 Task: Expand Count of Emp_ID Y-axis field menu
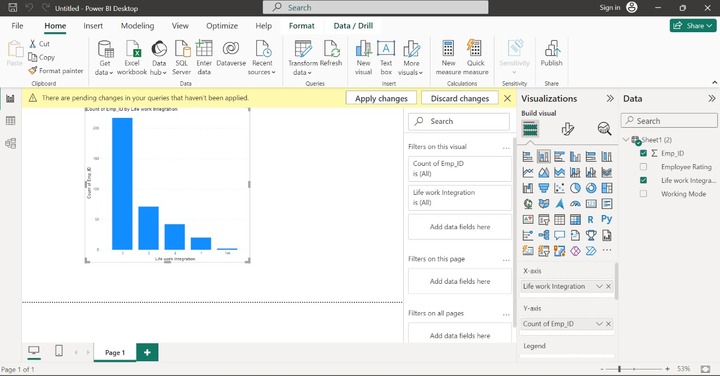click(599, 324)
